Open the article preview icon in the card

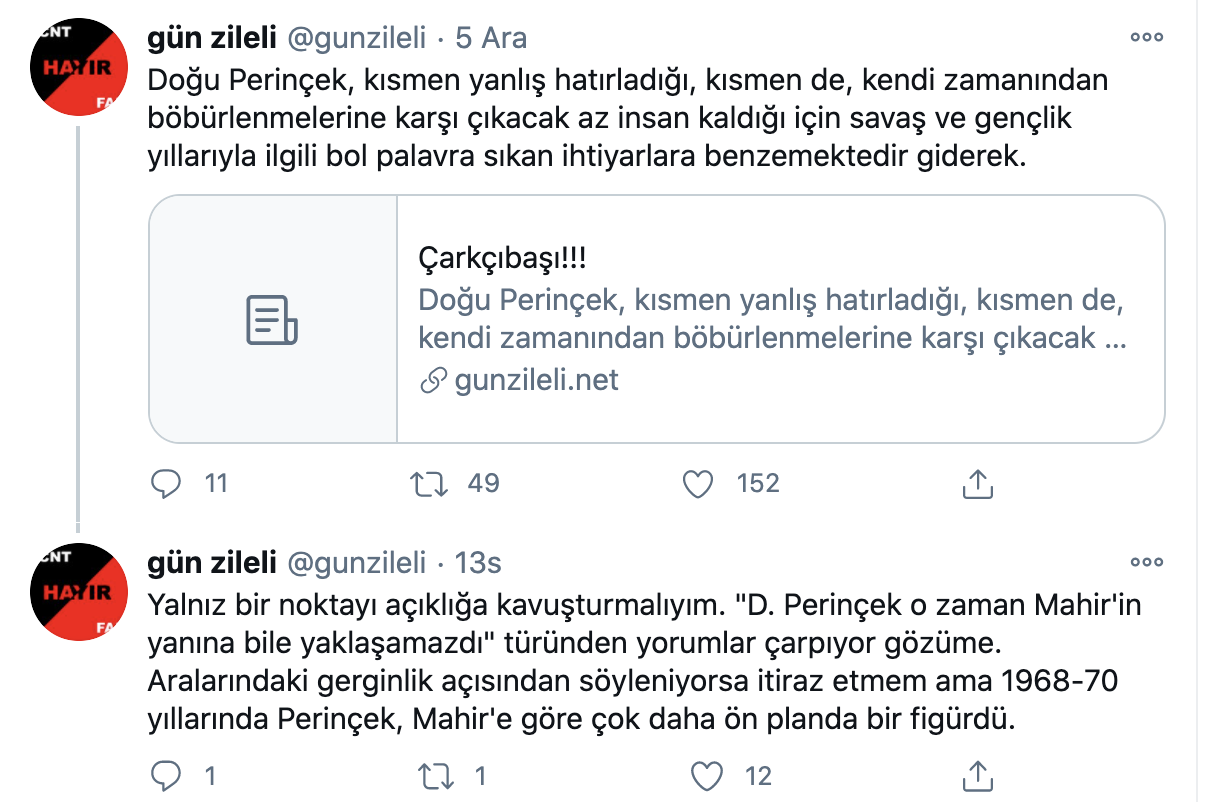point(272,320)
